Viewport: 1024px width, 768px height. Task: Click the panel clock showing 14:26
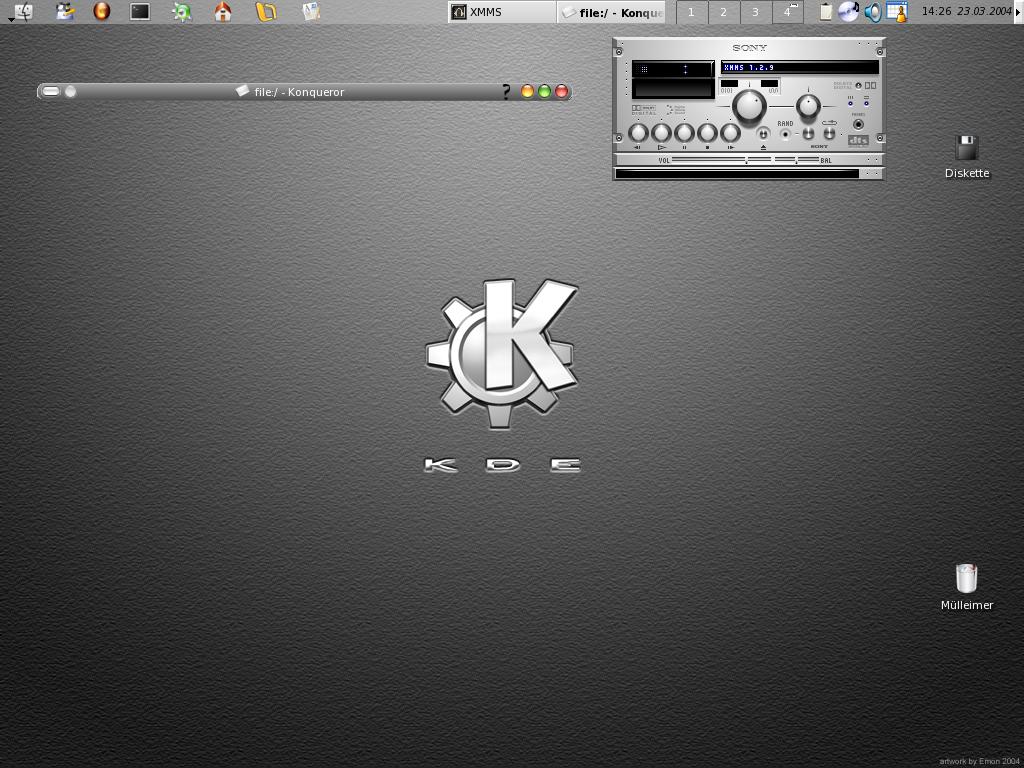(x=936, y=11)
